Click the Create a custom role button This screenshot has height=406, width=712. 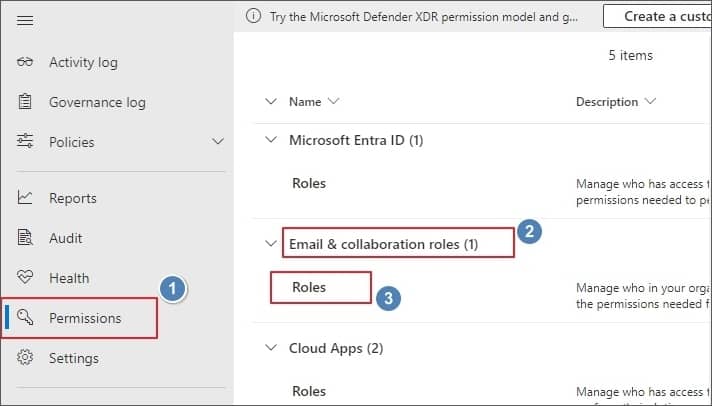click(657, 16)
